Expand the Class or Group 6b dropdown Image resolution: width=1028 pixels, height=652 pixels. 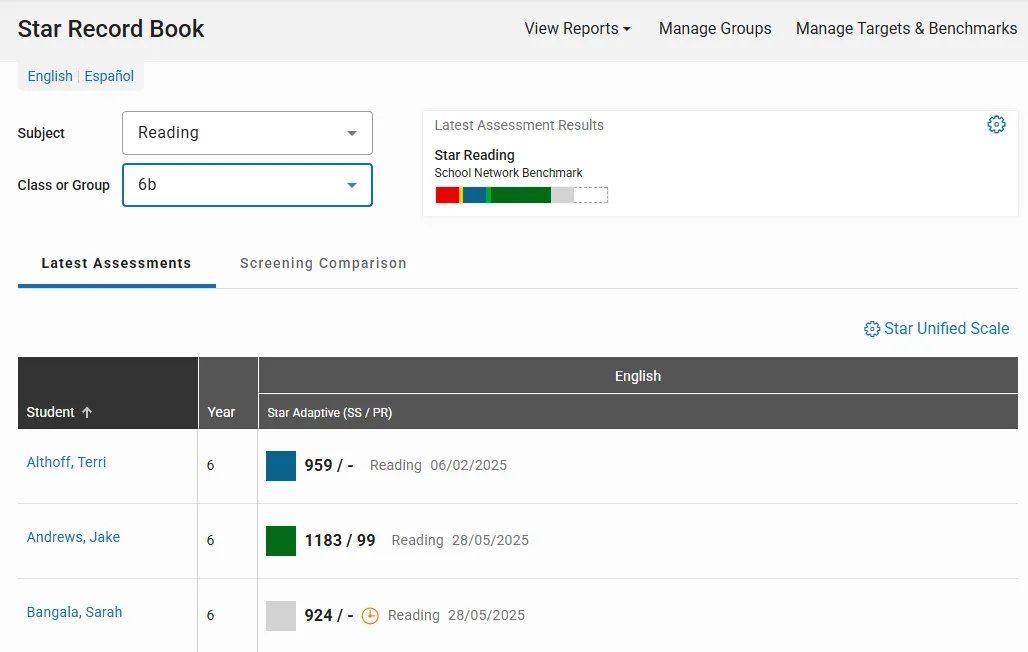pos(247,185)
